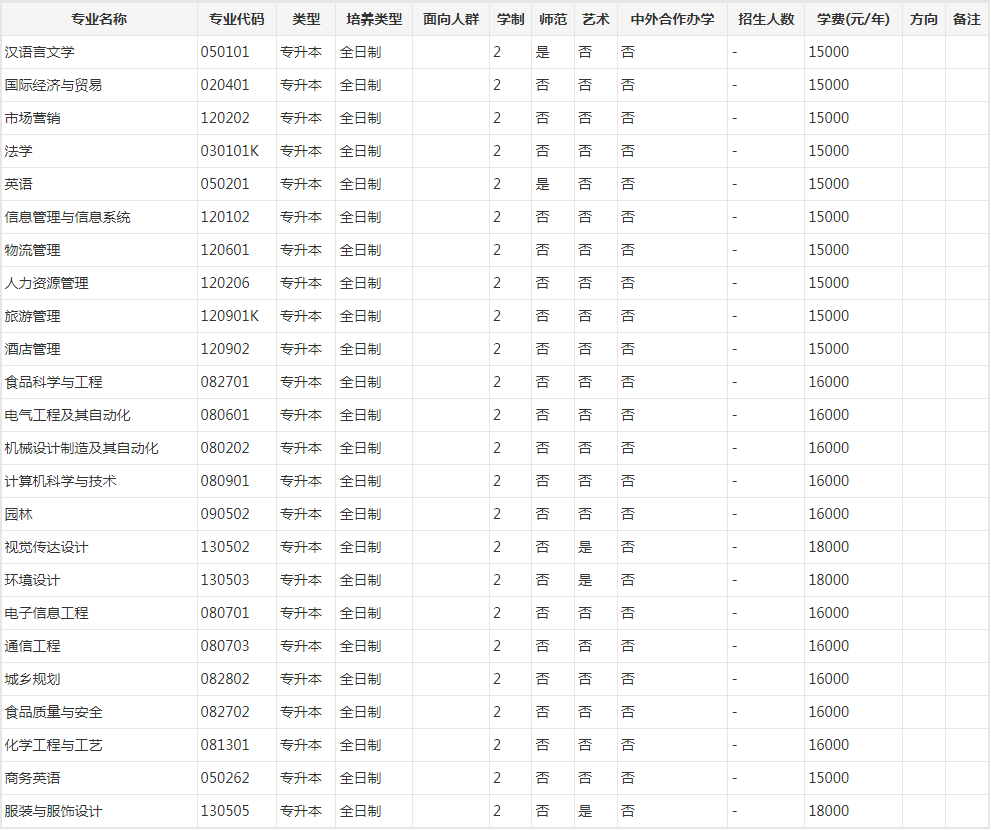Select the 酒店管理 major name
991x830 pixels.
tap(32, 349)
